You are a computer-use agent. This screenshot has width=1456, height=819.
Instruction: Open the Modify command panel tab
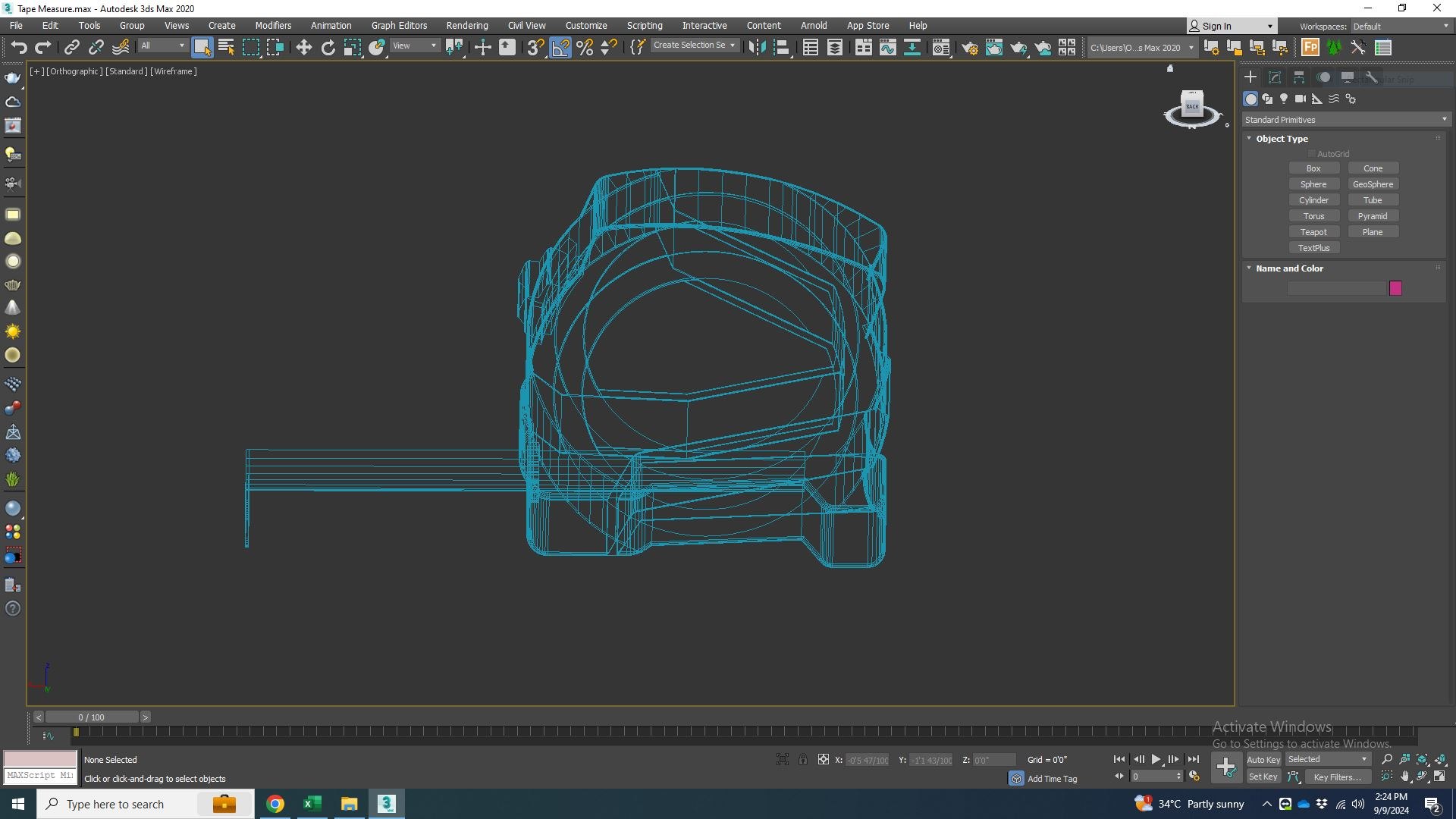pyautogui.click(x=1275, y=77)
